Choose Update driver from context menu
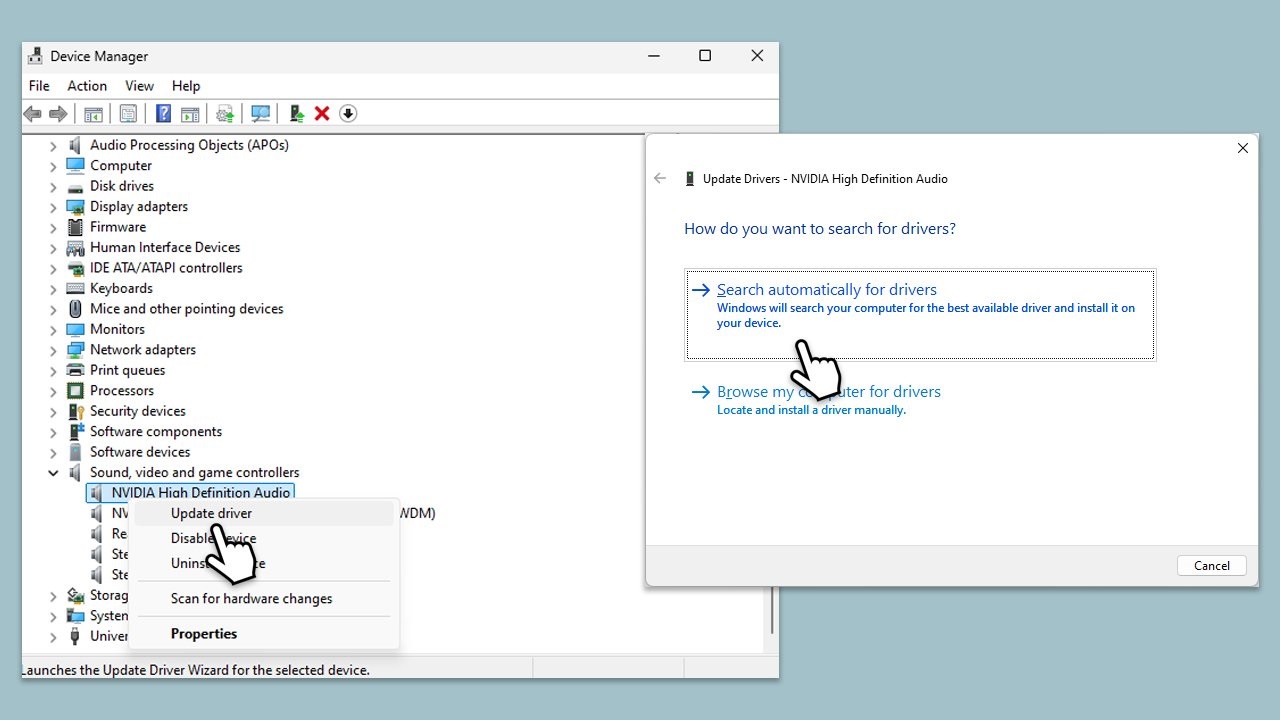Image resolution: width=1280 pixels, height=720 pixels. (x=211, y=513)
